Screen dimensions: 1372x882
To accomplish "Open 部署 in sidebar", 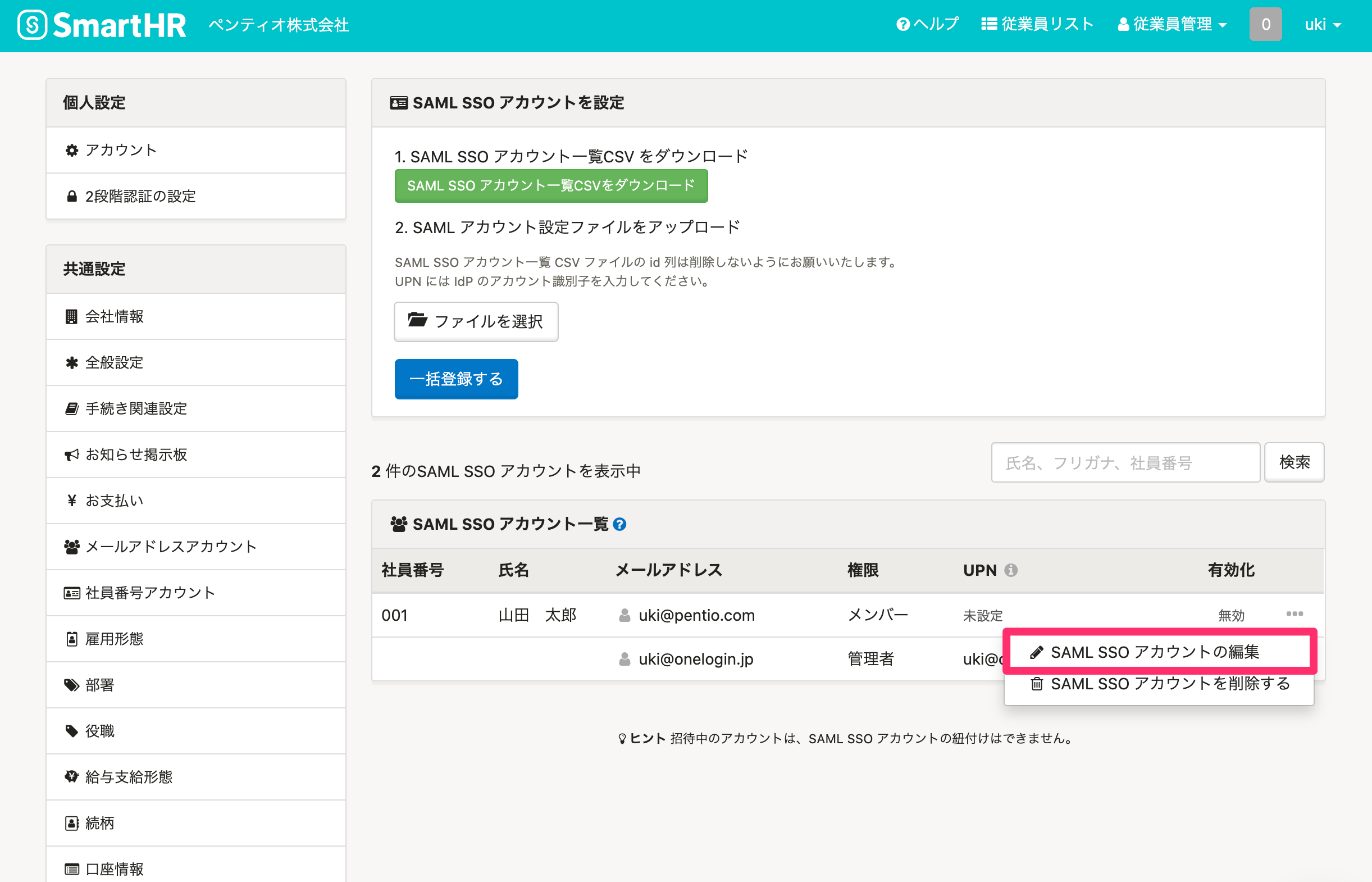I will pos(196,685).
